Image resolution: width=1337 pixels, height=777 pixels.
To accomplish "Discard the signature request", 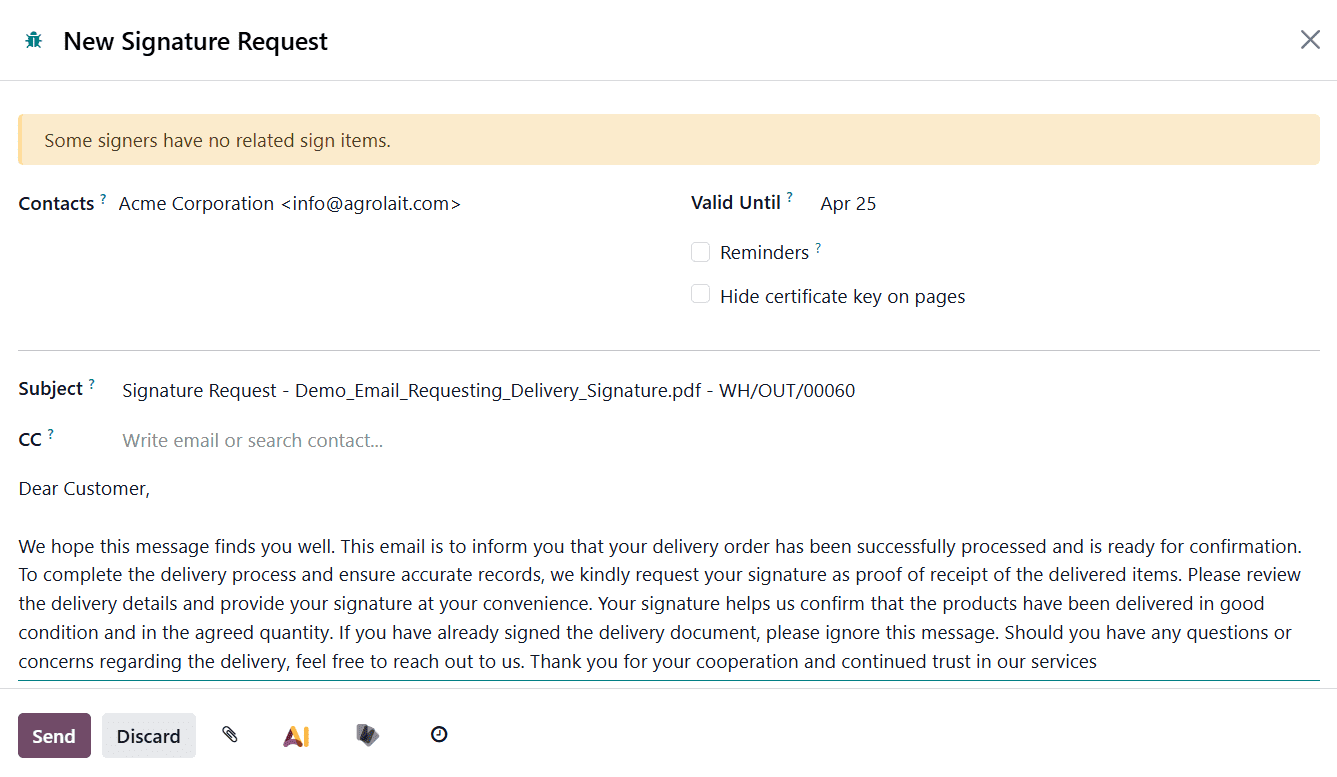I will 148,735.
